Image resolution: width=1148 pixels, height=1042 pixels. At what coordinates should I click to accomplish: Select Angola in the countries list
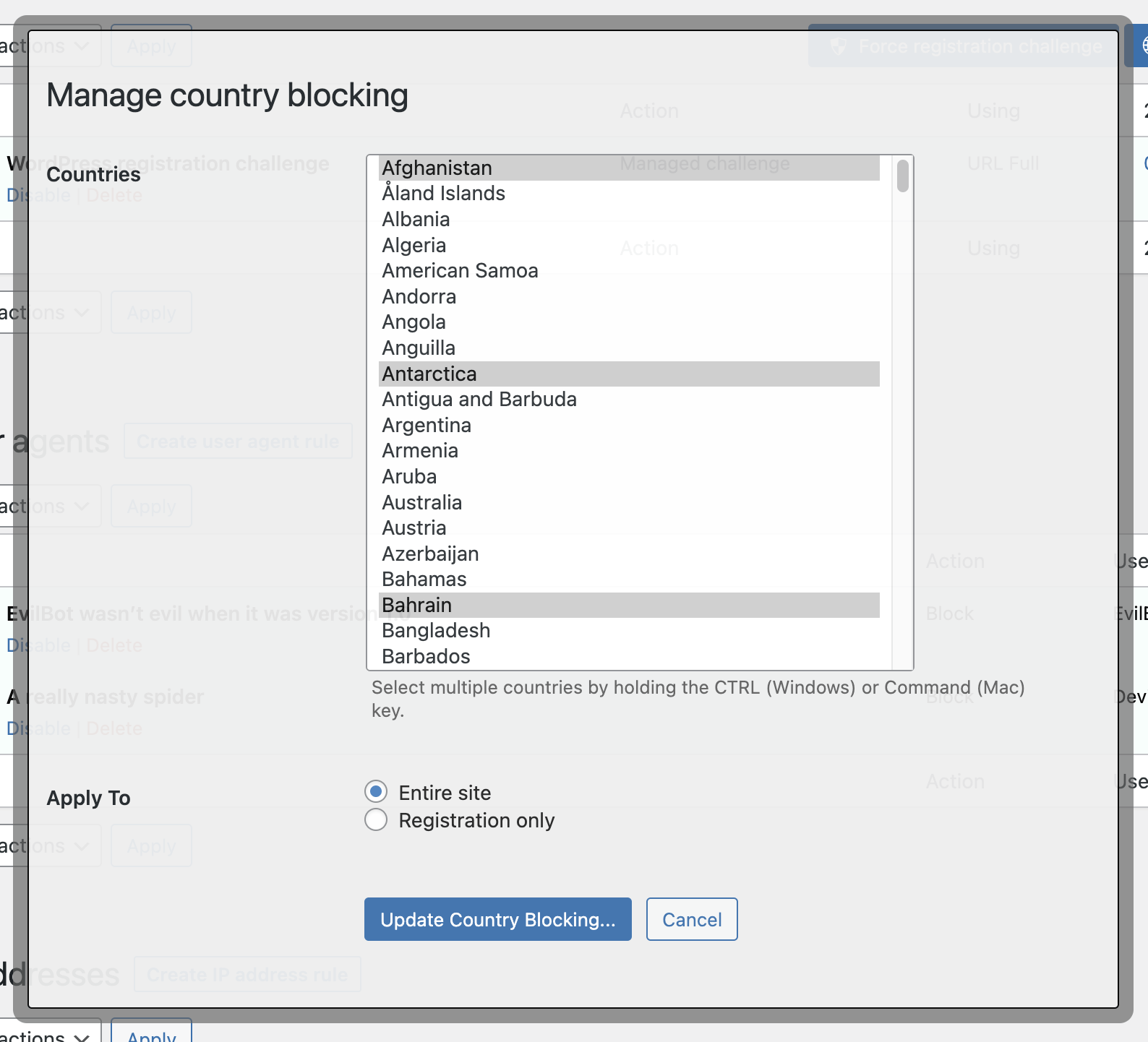629,322
